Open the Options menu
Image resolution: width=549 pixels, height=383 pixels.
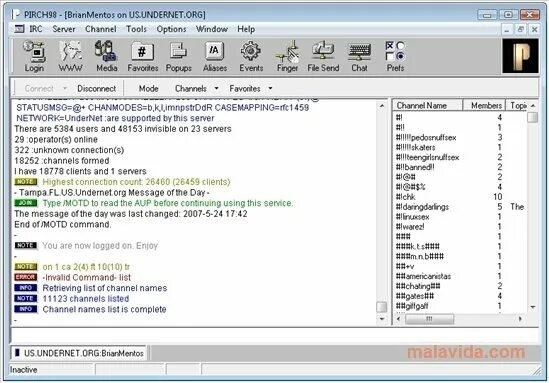171,29
